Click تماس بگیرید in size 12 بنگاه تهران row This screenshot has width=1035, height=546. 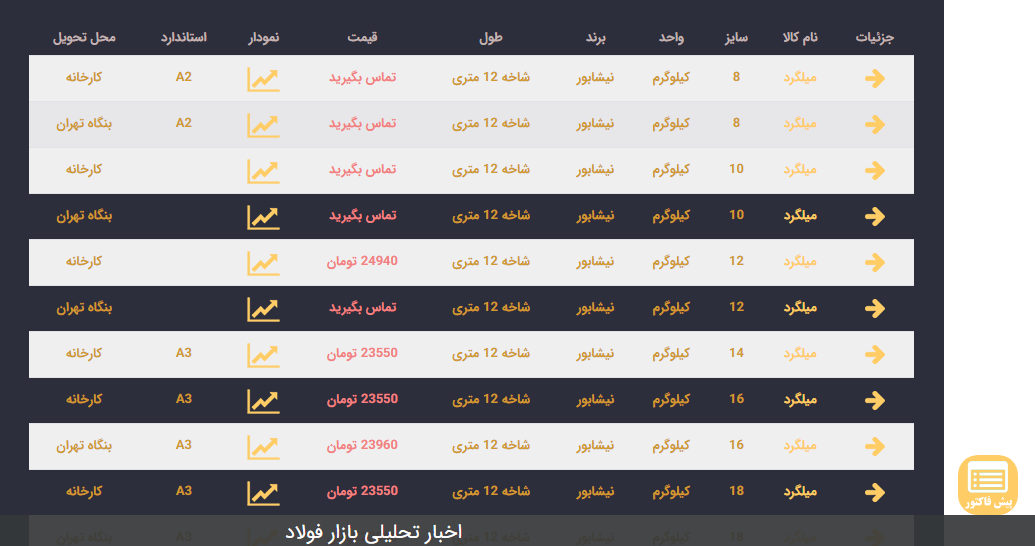point(362,307)
